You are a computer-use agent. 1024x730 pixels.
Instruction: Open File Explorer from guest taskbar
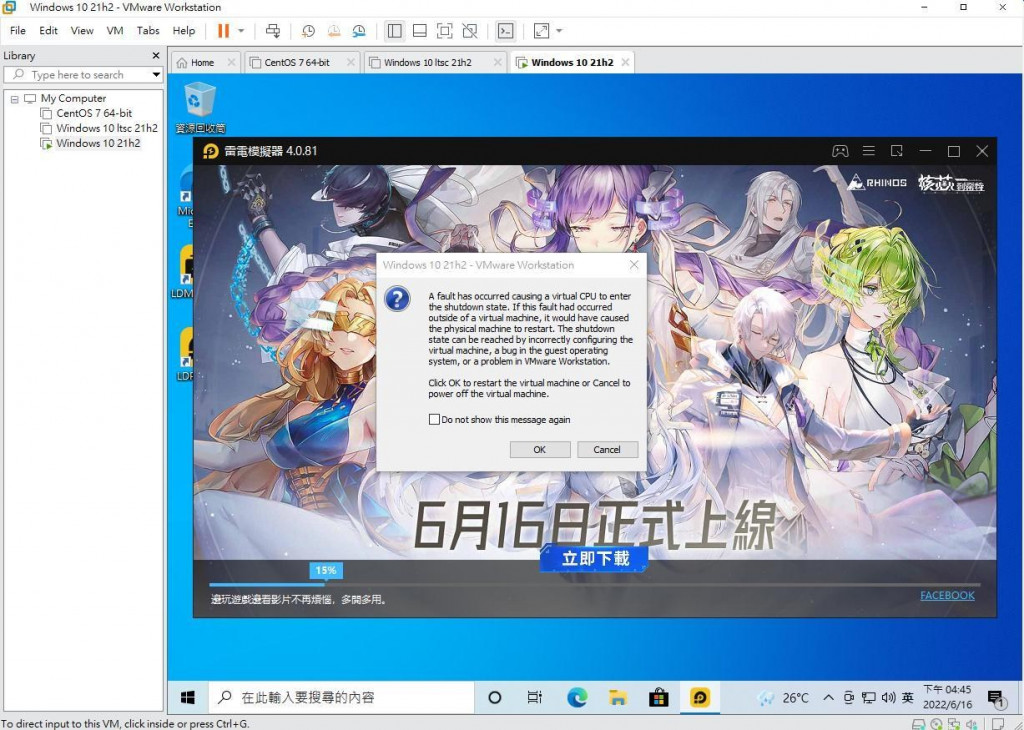[x=617, y=697]
